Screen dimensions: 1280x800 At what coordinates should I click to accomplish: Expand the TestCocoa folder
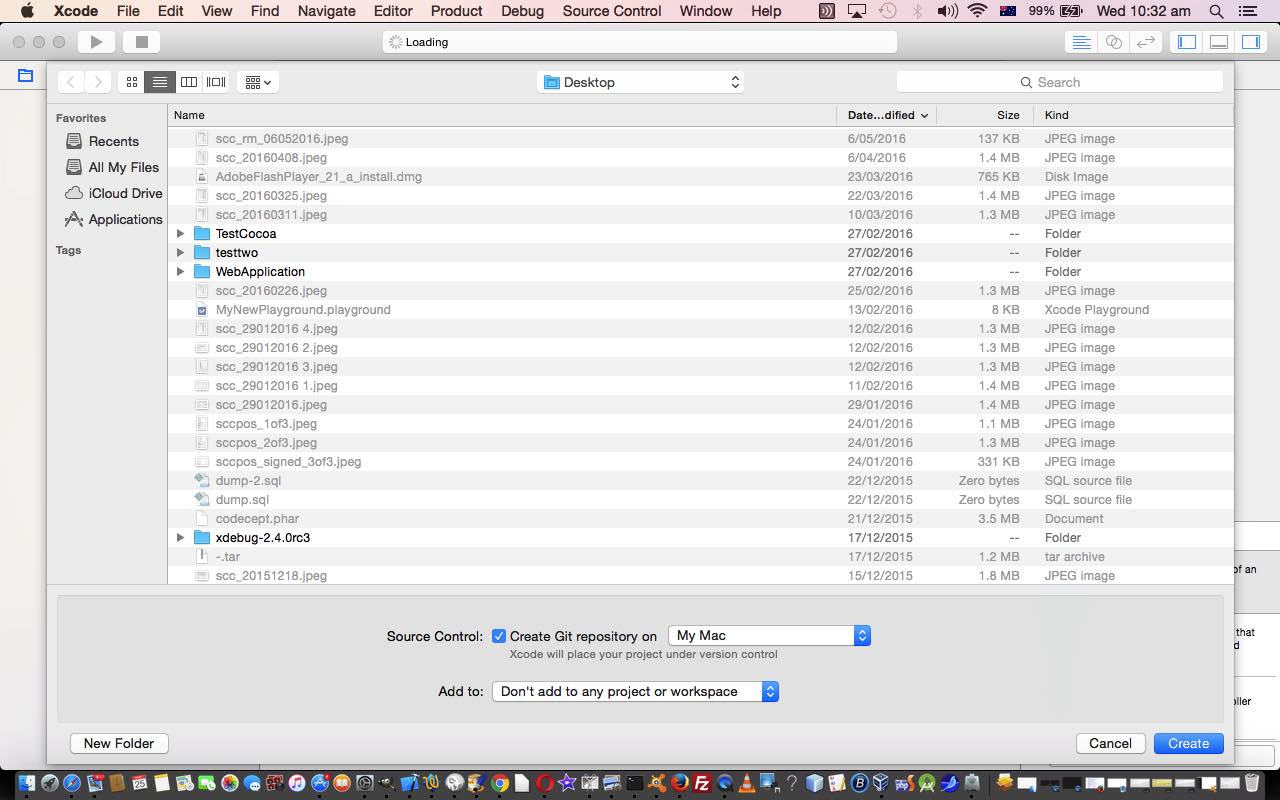tap(180, 234)
